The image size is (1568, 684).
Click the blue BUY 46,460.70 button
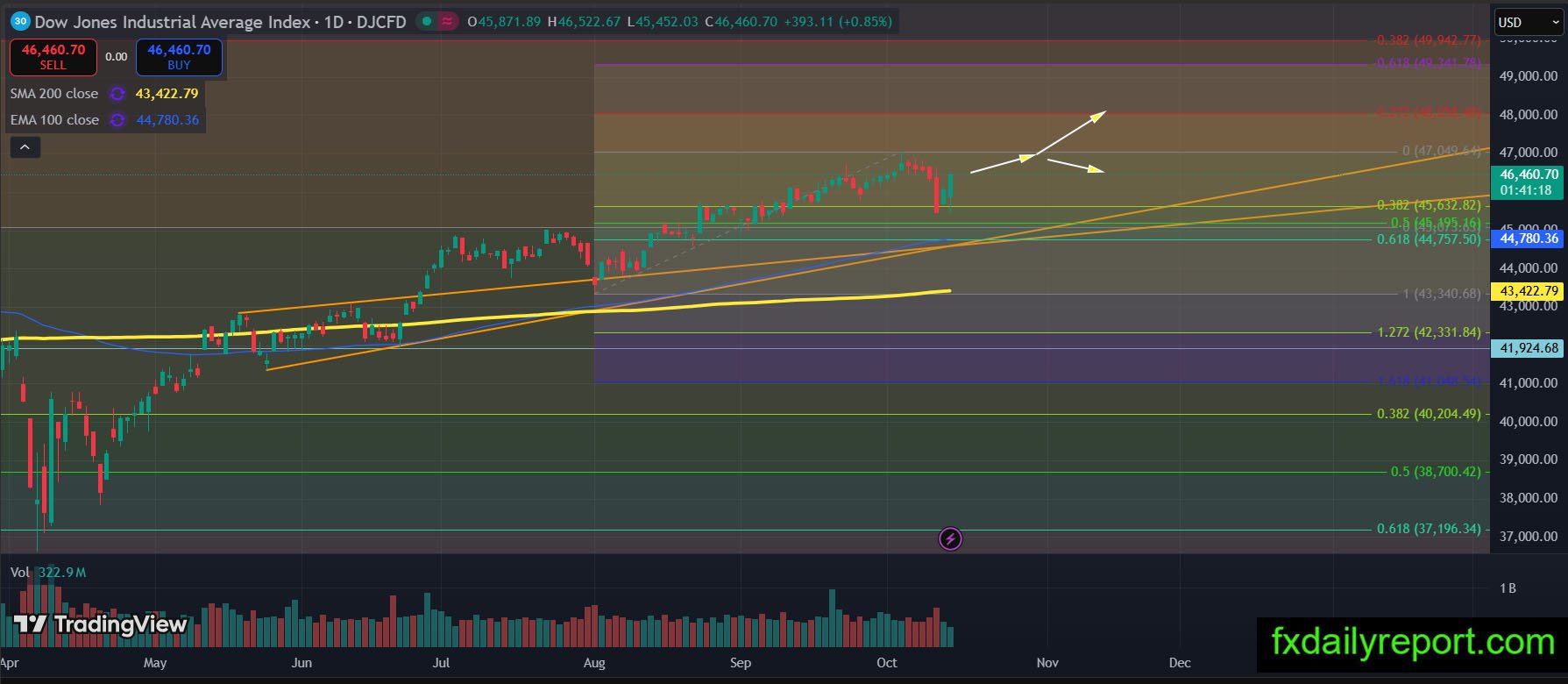point(179,57)
